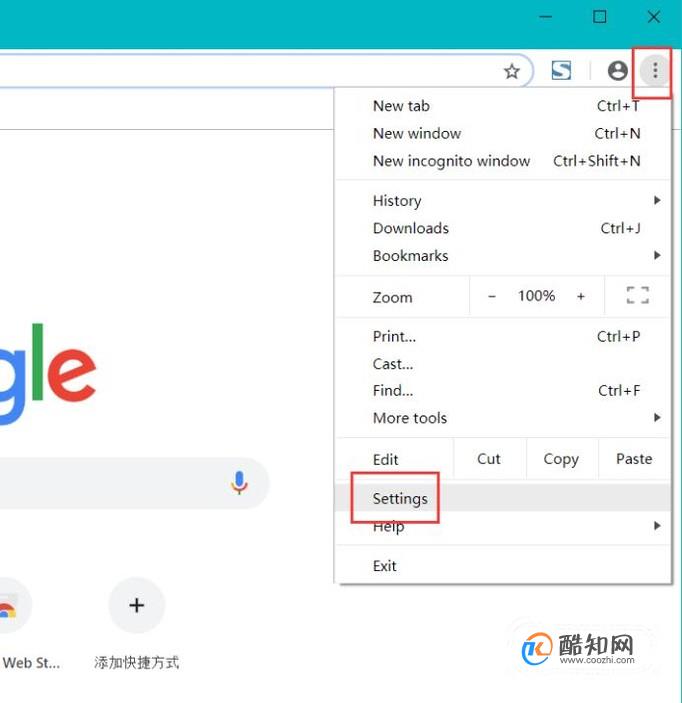Open Downloads from the menu
The height and width of the screenshot is (703, 682).
click(x=502, y=228)
